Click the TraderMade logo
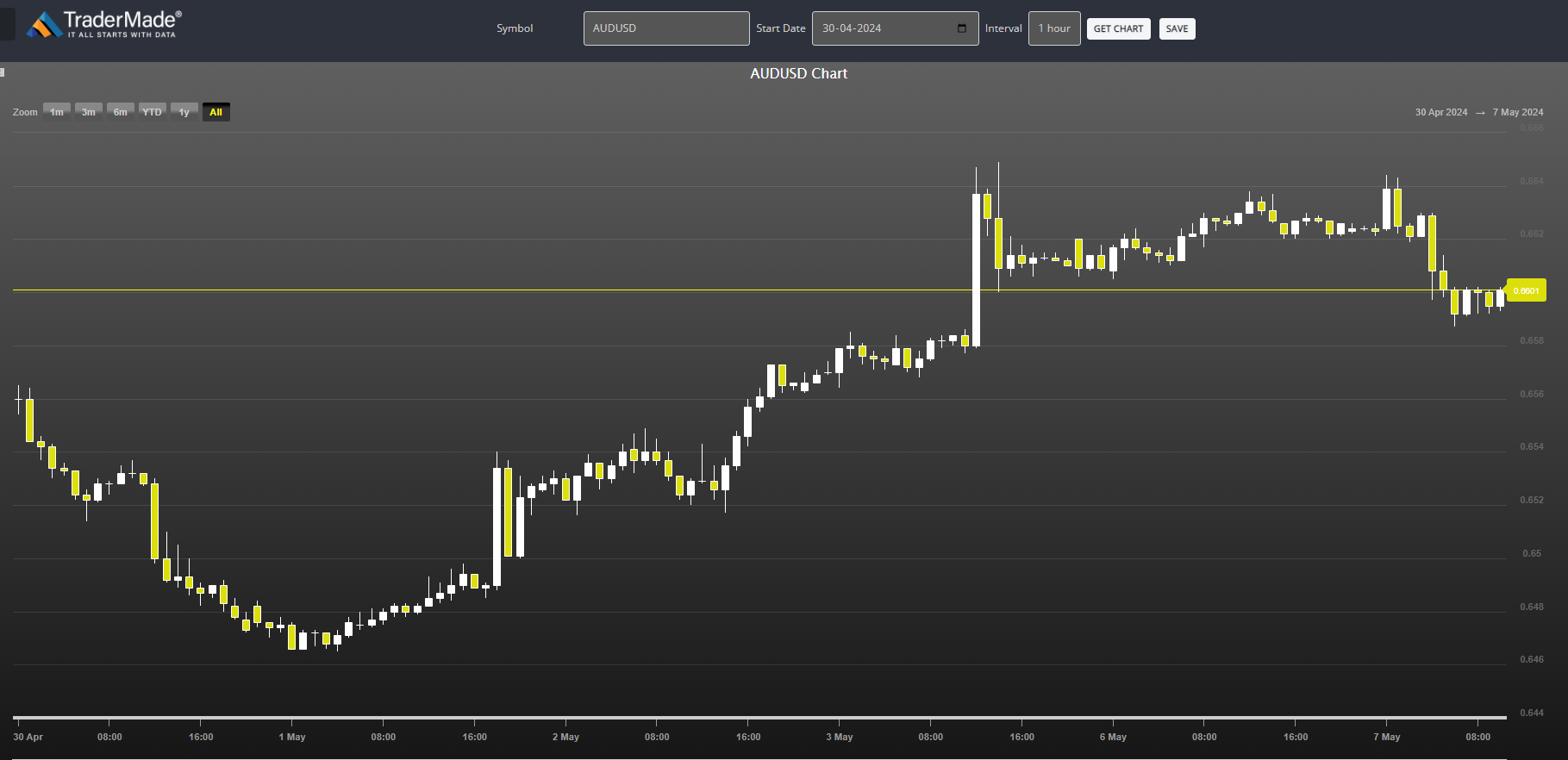Screen dimensions: 1568x760 (104, 24)
